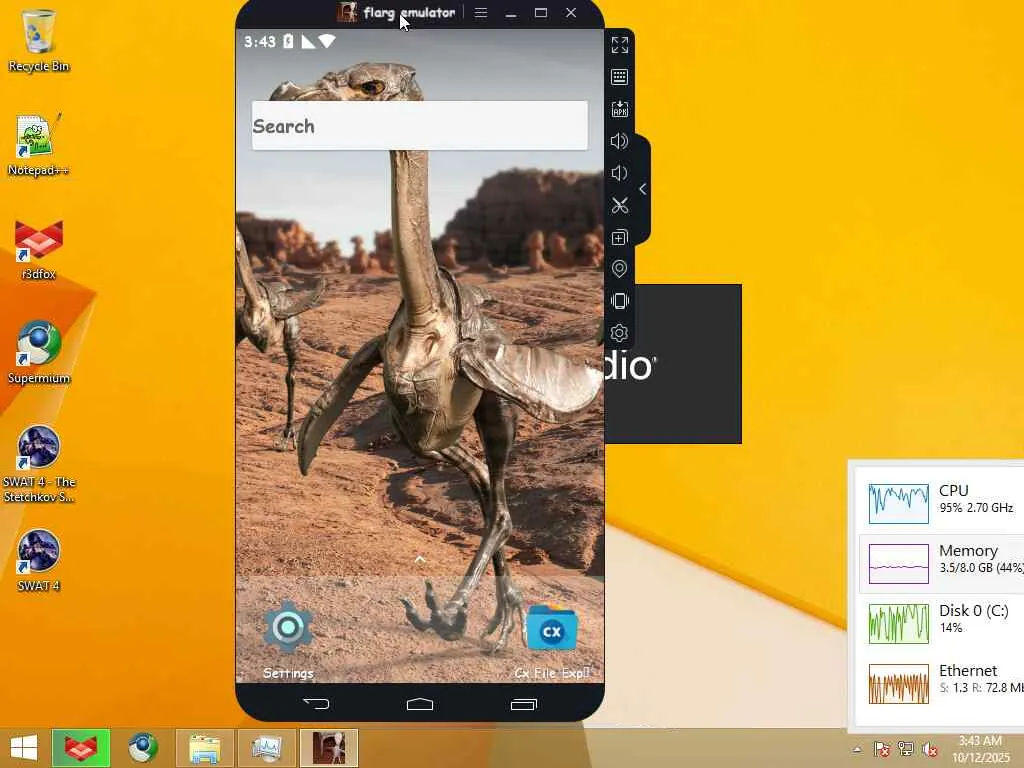Open emulator settings gear in sidebar

pos(619,333)
